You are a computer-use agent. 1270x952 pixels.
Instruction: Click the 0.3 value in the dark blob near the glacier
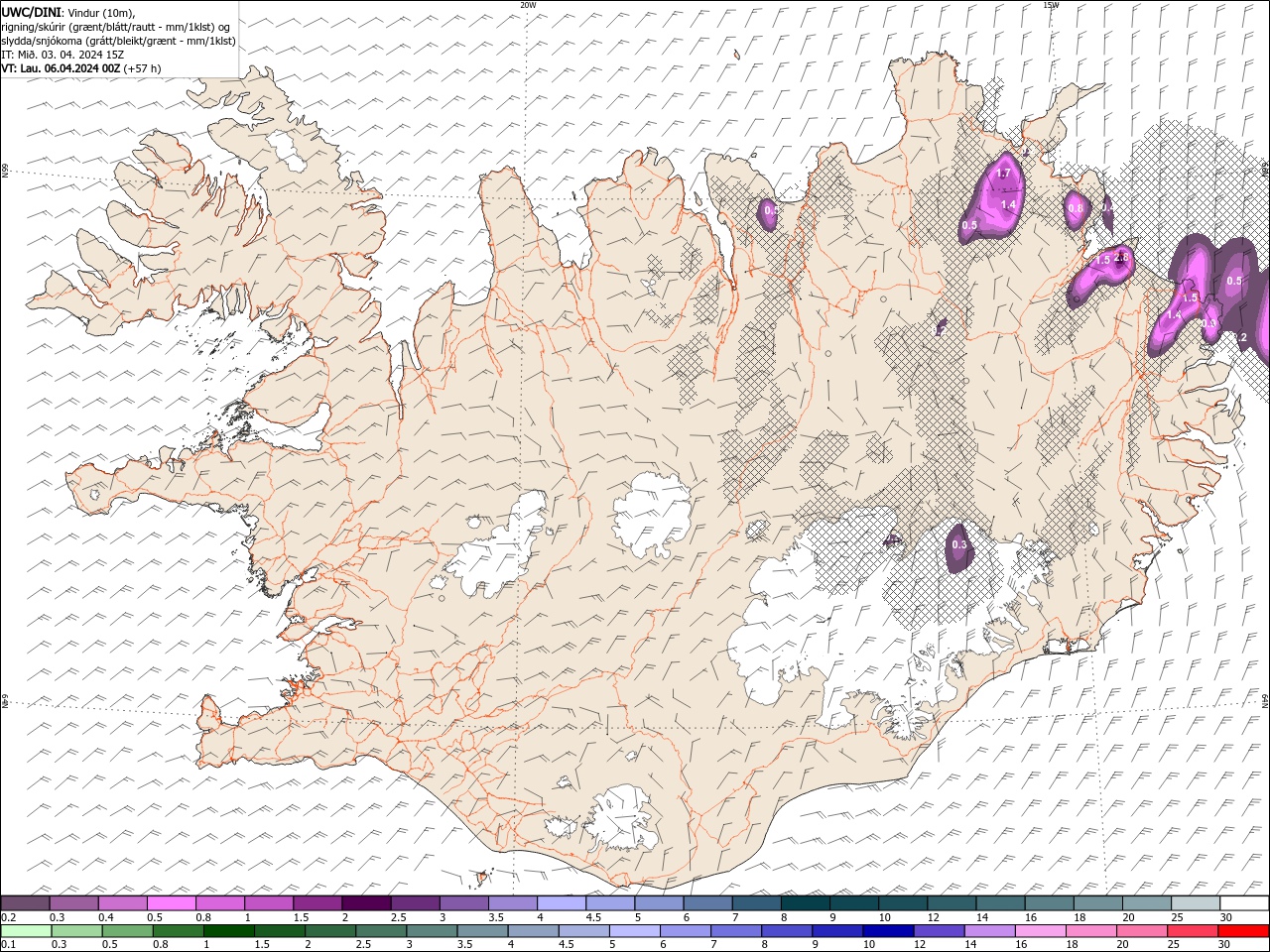pyautogui.click(x=959, y=544)
